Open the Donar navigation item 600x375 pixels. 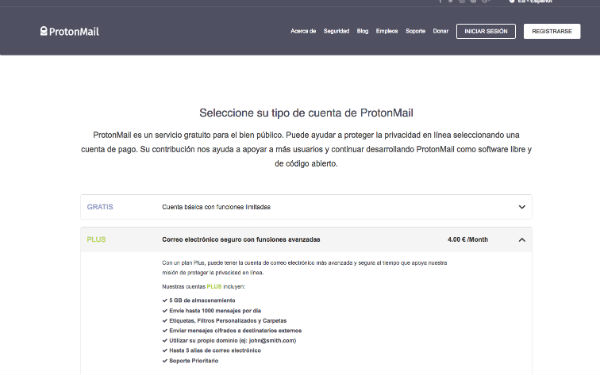coord(440,31)
